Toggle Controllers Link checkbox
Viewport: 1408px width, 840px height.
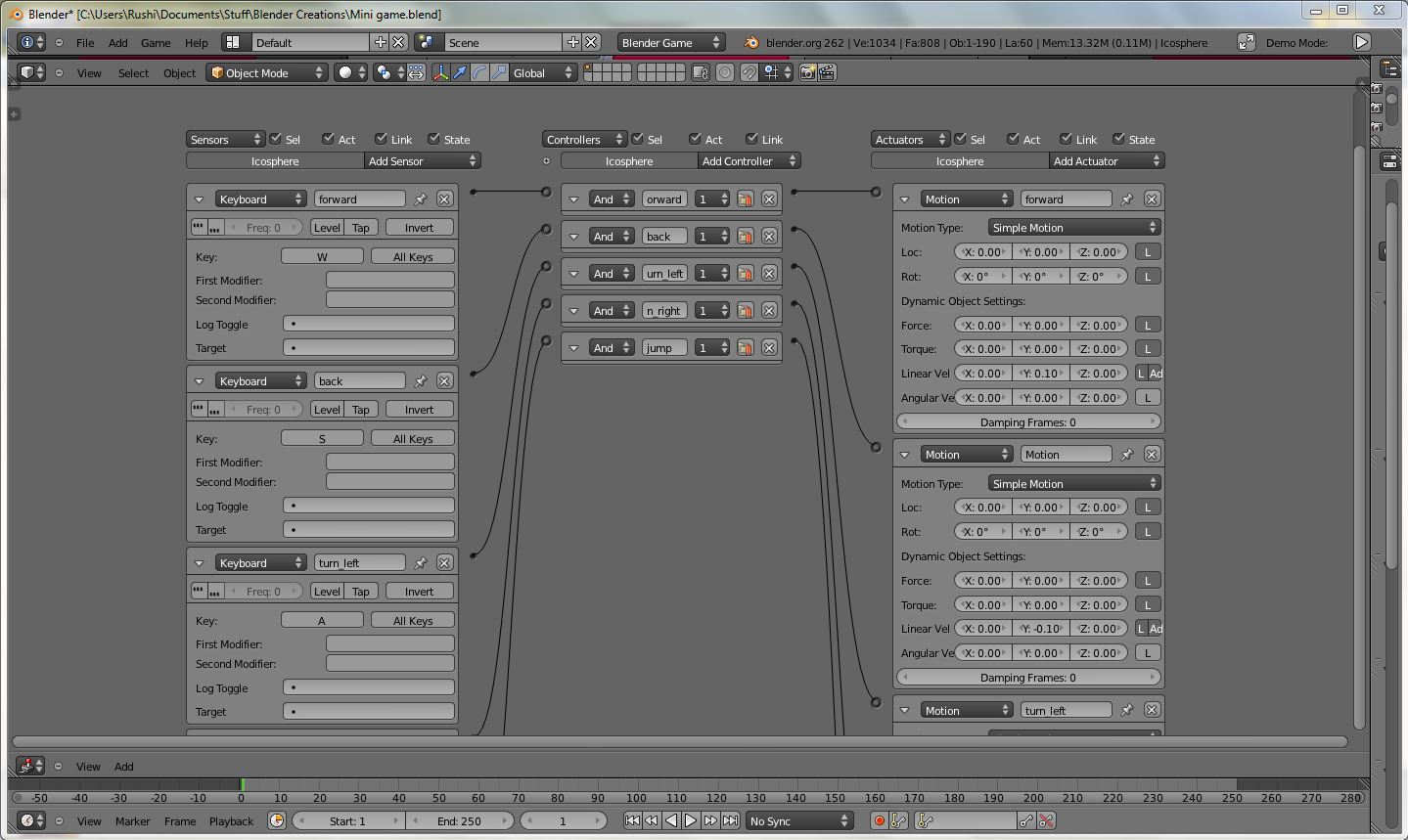click(x=752, y=139)
